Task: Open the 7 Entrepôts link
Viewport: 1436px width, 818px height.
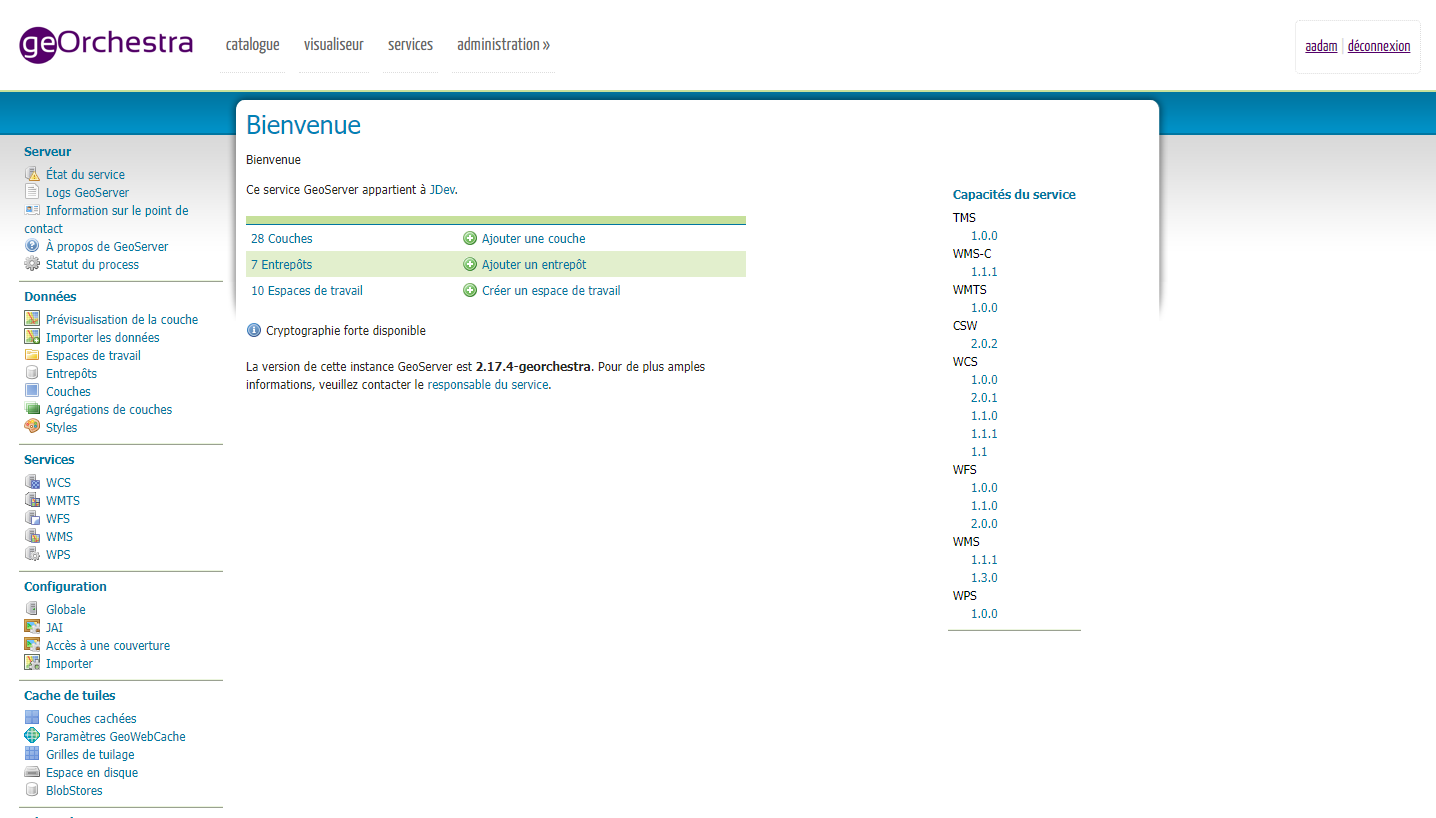Action: [282, 265]
